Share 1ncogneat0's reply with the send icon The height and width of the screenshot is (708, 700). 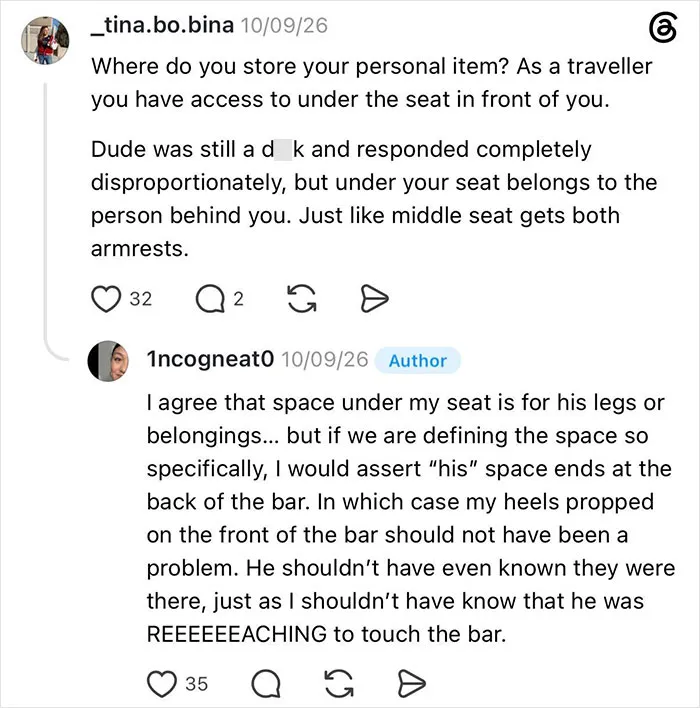pyautogui.click(x=411, y=684)
